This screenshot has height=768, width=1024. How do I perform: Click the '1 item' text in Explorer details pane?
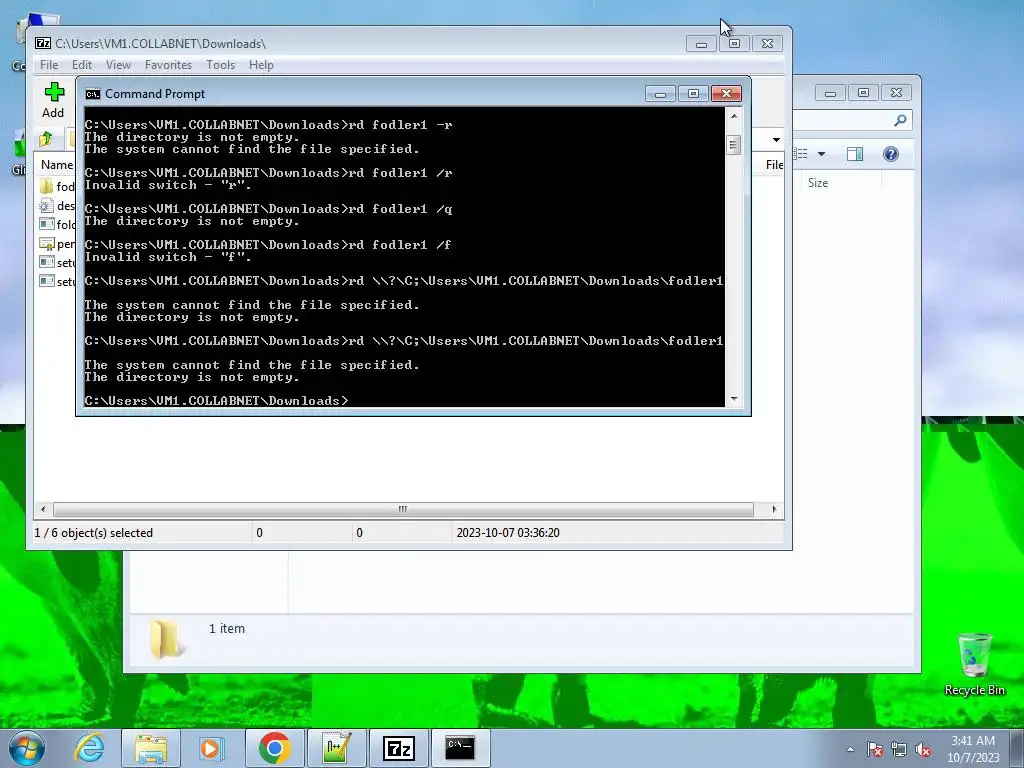click(227, 629)
